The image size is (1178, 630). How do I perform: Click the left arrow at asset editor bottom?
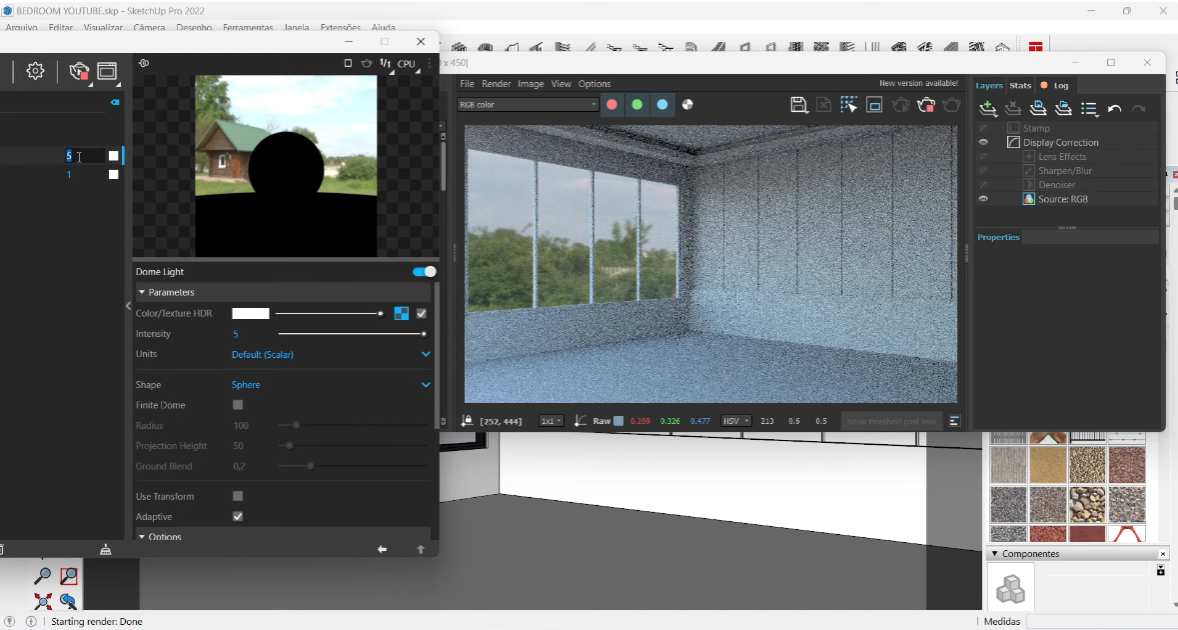tap(382, 550)
